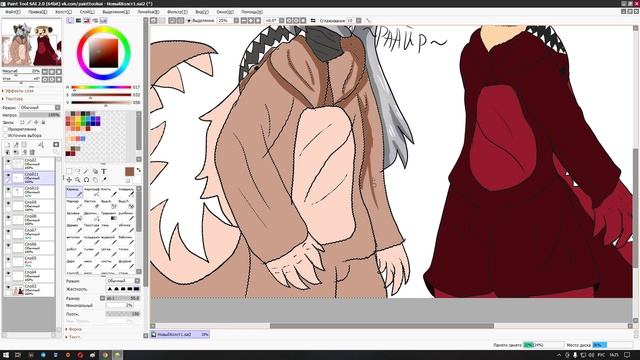Flip canvas view horizontally in toolbar
The width and height of the screenshot is (640, 360).
click(x=313, y=20)
